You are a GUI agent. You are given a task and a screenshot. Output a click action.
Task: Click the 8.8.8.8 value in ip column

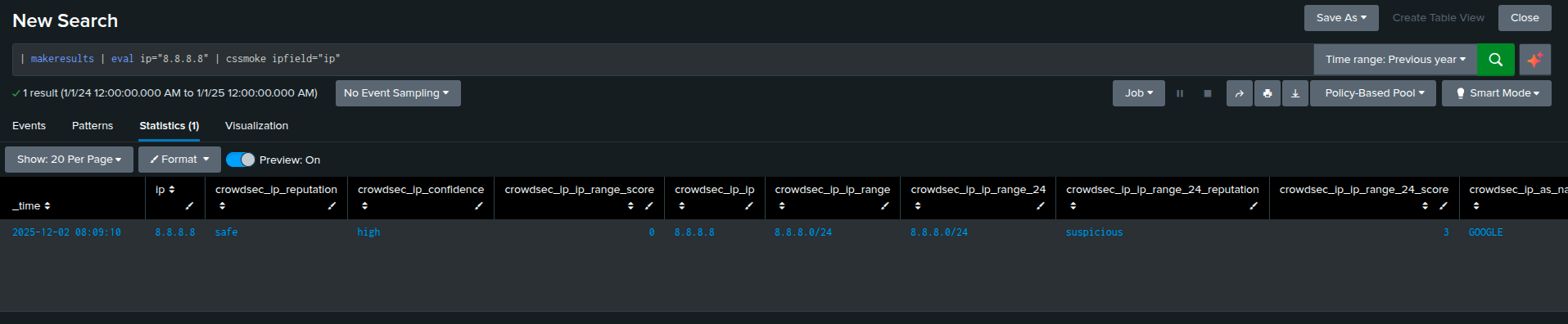point(175,232)
